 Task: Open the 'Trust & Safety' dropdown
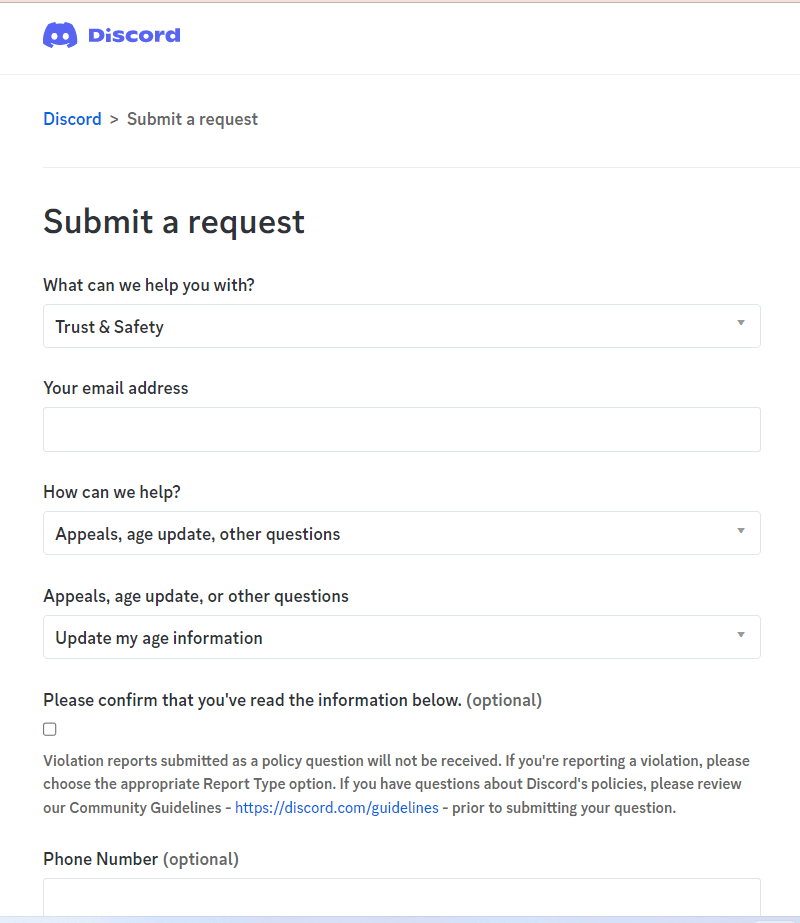pos(401,326)
